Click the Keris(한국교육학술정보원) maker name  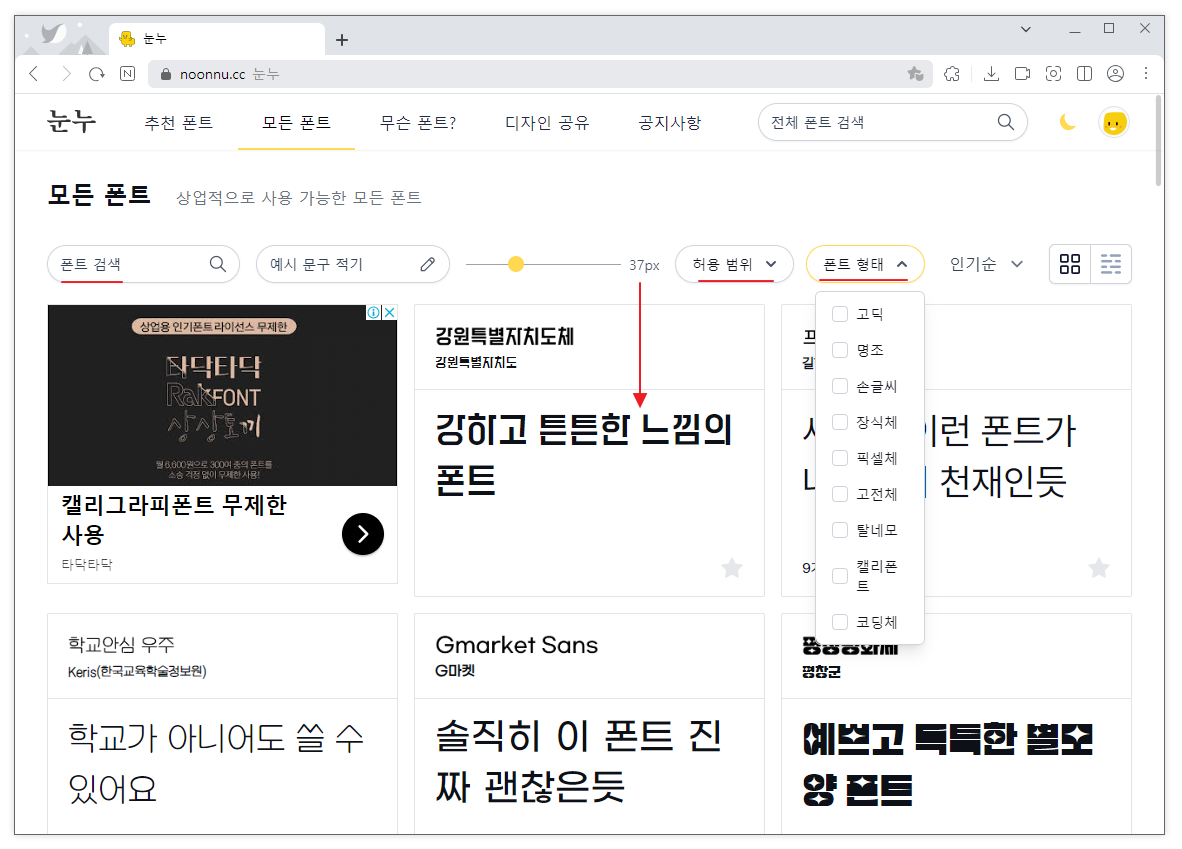(x=136, y=671)
